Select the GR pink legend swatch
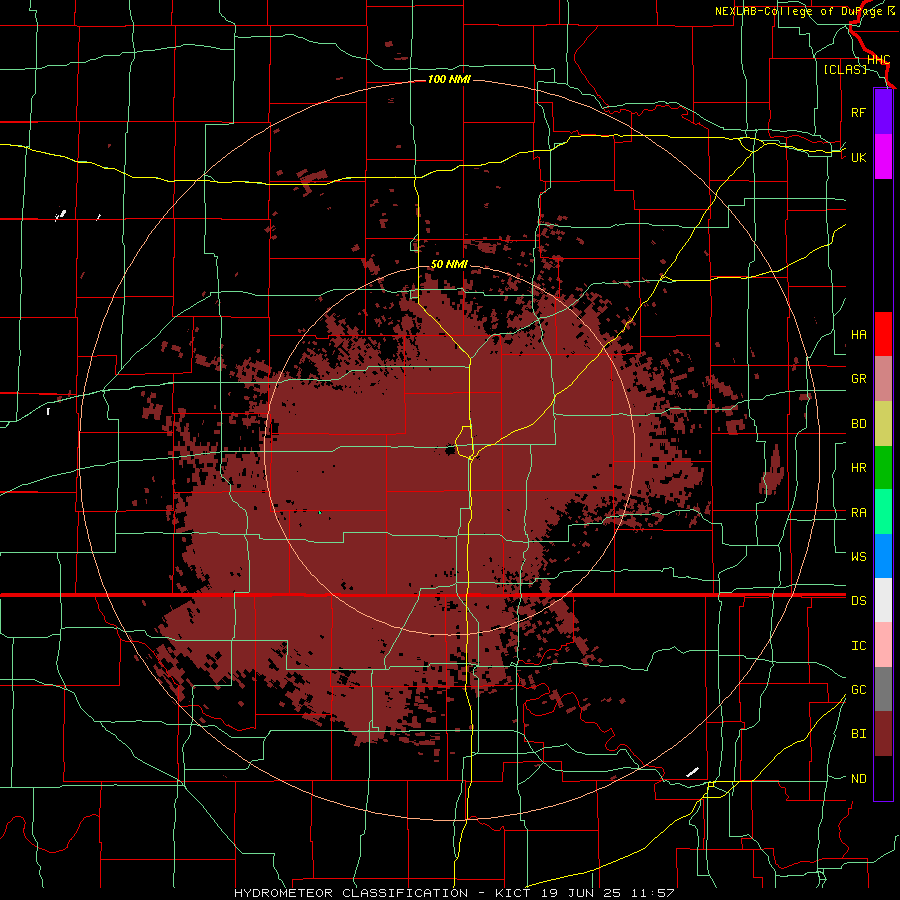Screen dimensions: 900x900 (x=883, y=378)
